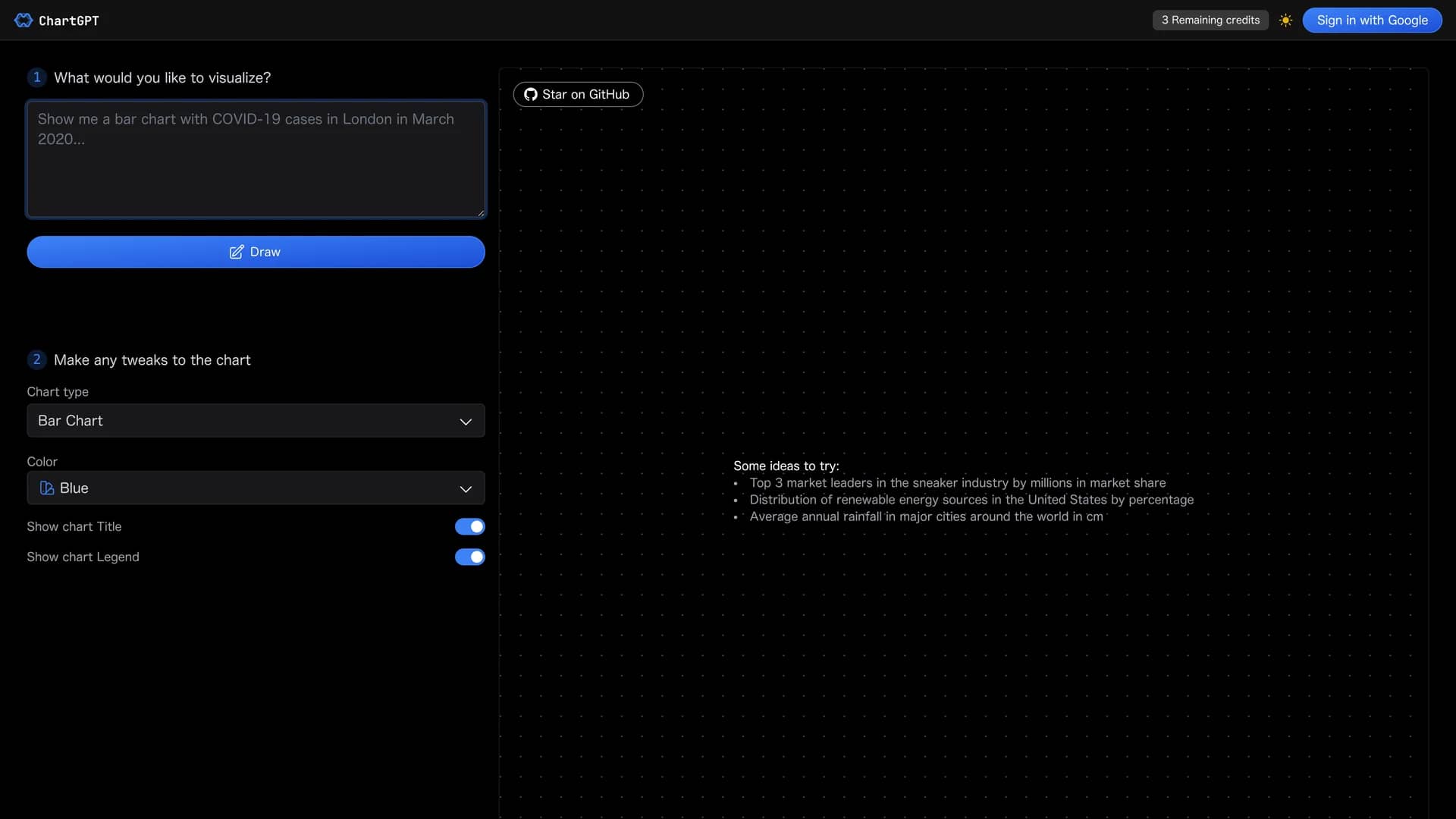Viewport: 1456px width, 819px height.
Task: Click the Draw button
Action: click(x=256, y=252)
